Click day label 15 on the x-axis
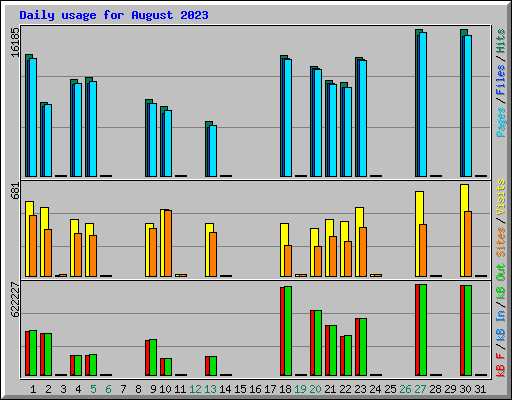This screenshot has height=400, width=512. click(x=240, y=389)
